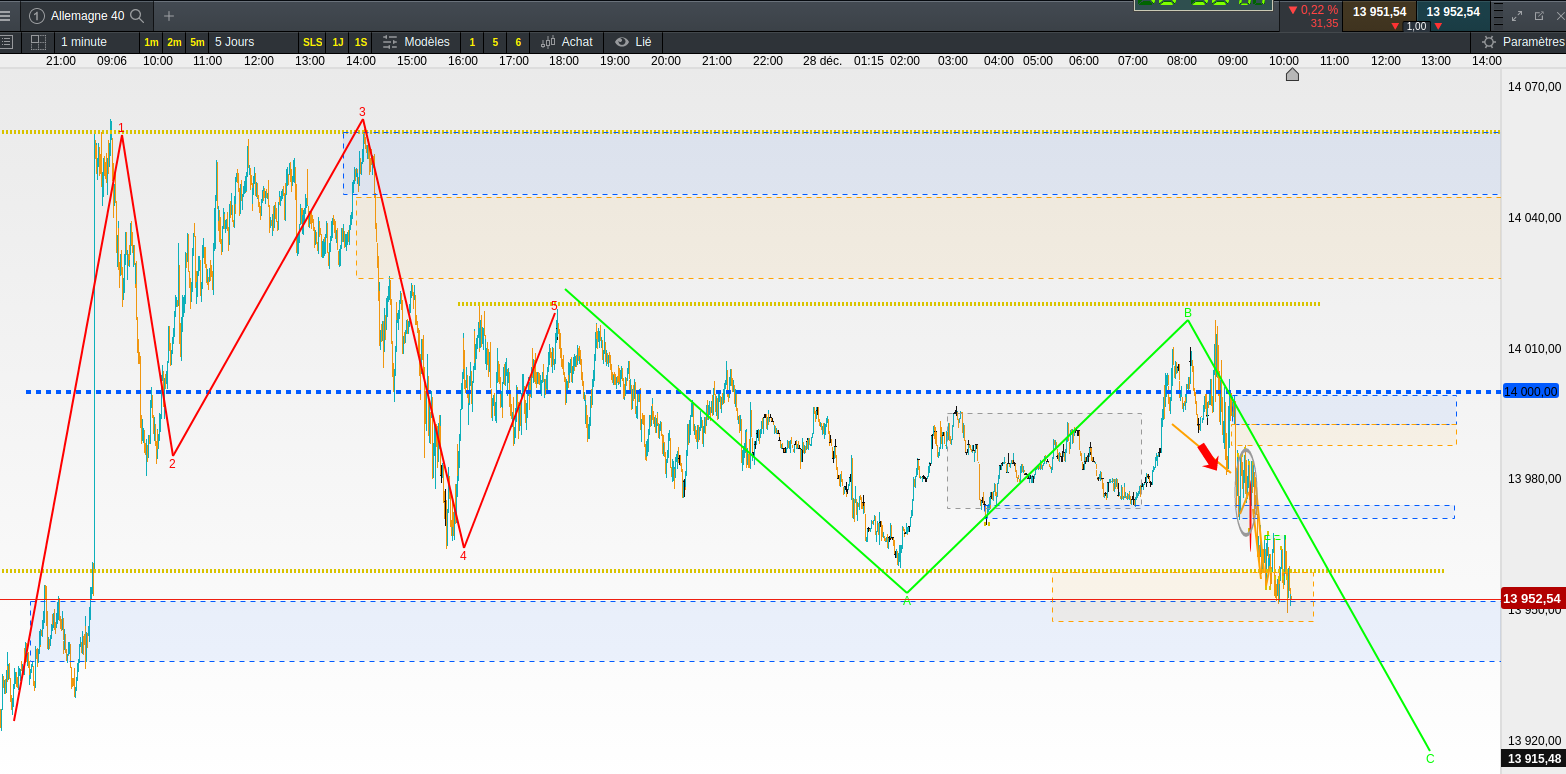Select the 1S period shortcut
The image size is (1566, 774).
(361, 42)
